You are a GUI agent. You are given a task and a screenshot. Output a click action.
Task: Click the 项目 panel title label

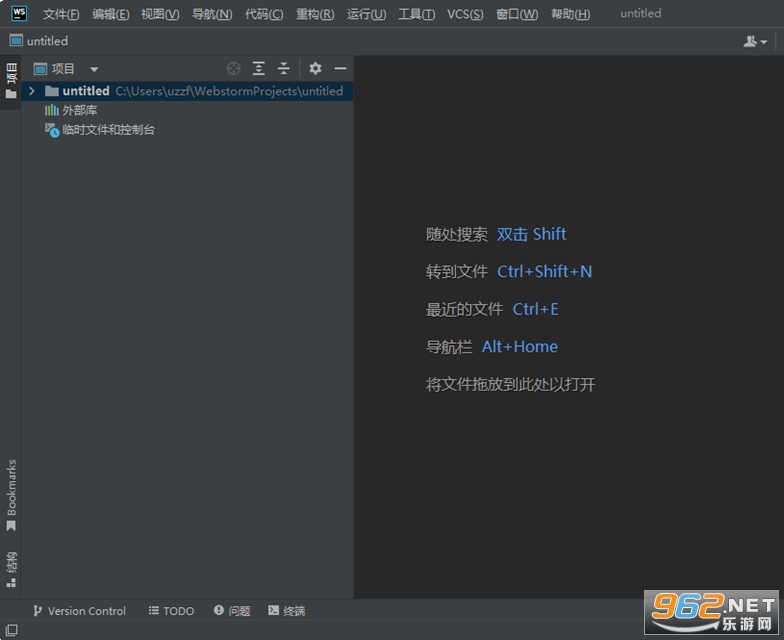pos(63,68)
